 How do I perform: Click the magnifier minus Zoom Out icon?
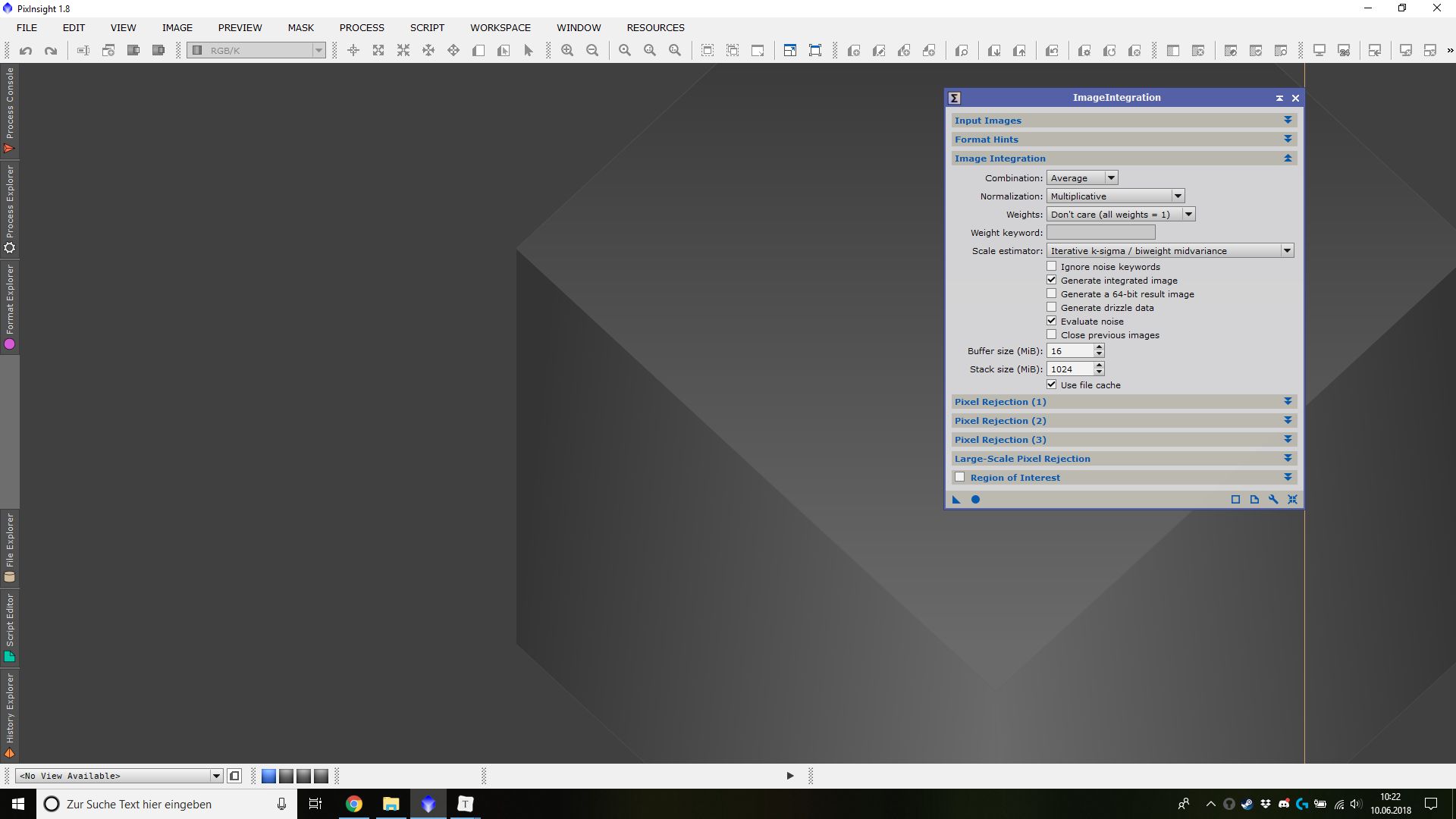(592, 51)
